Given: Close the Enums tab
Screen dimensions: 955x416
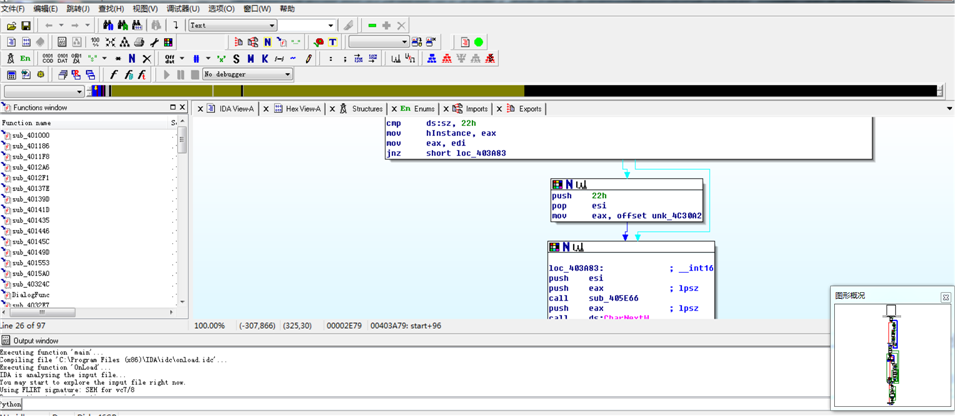Looking at the screenshot, I should 394,109.
